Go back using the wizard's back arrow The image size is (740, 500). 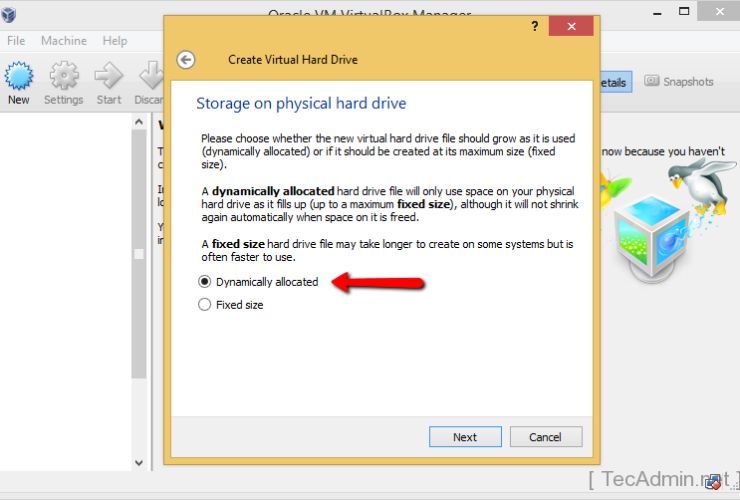(185, 60)
